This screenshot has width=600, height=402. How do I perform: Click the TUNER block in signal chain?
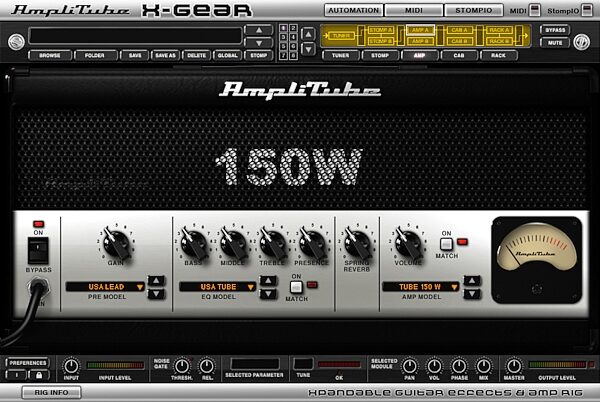[341, 36]
